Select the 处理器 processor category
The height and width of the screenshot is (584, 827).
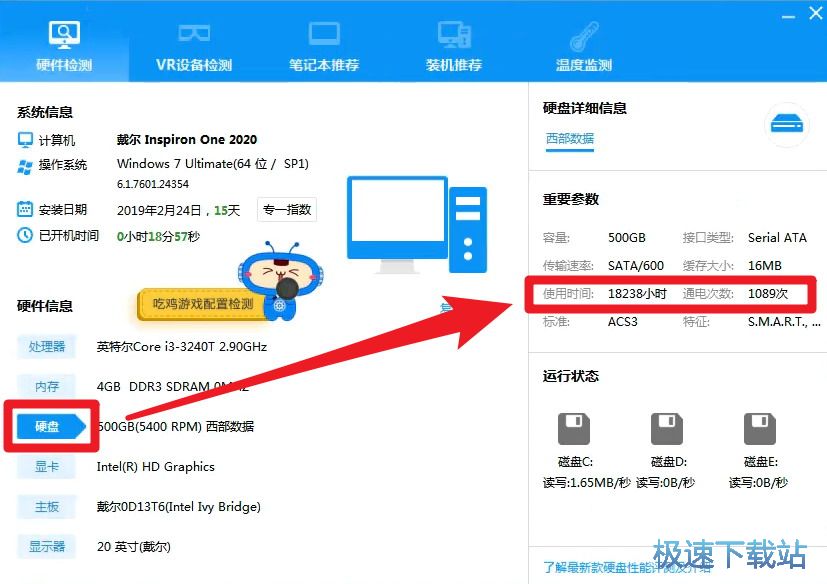(x=46, y=347)
